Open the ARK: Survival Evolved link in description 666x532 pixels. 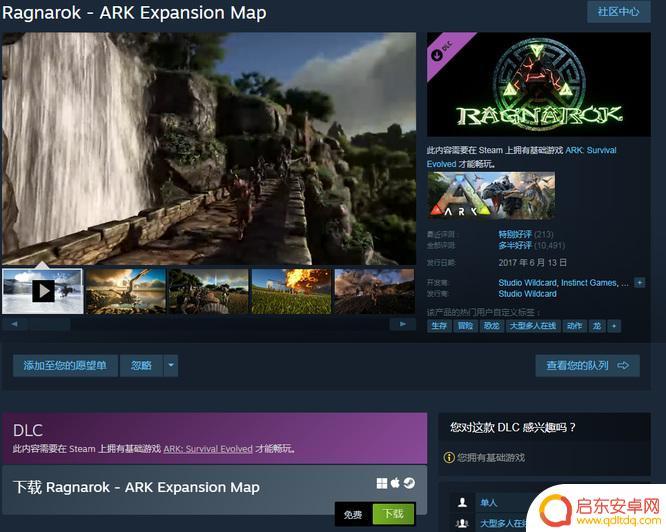tap(590, 150)
